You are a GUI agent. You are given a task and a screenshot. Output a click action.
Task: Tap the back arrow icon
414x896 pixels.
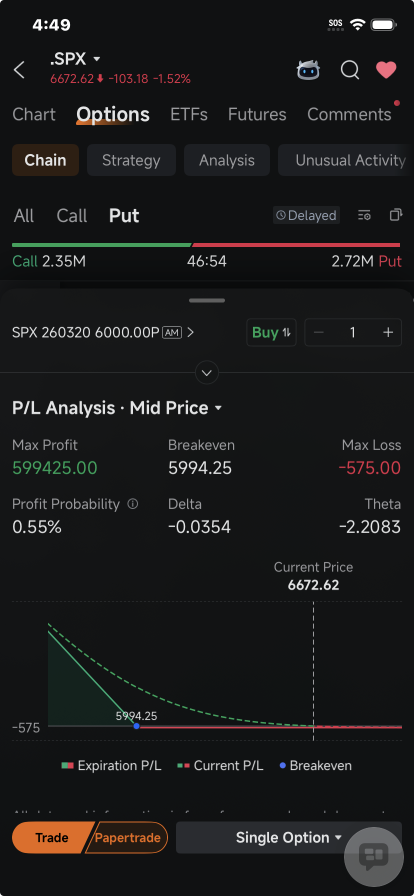19,70
